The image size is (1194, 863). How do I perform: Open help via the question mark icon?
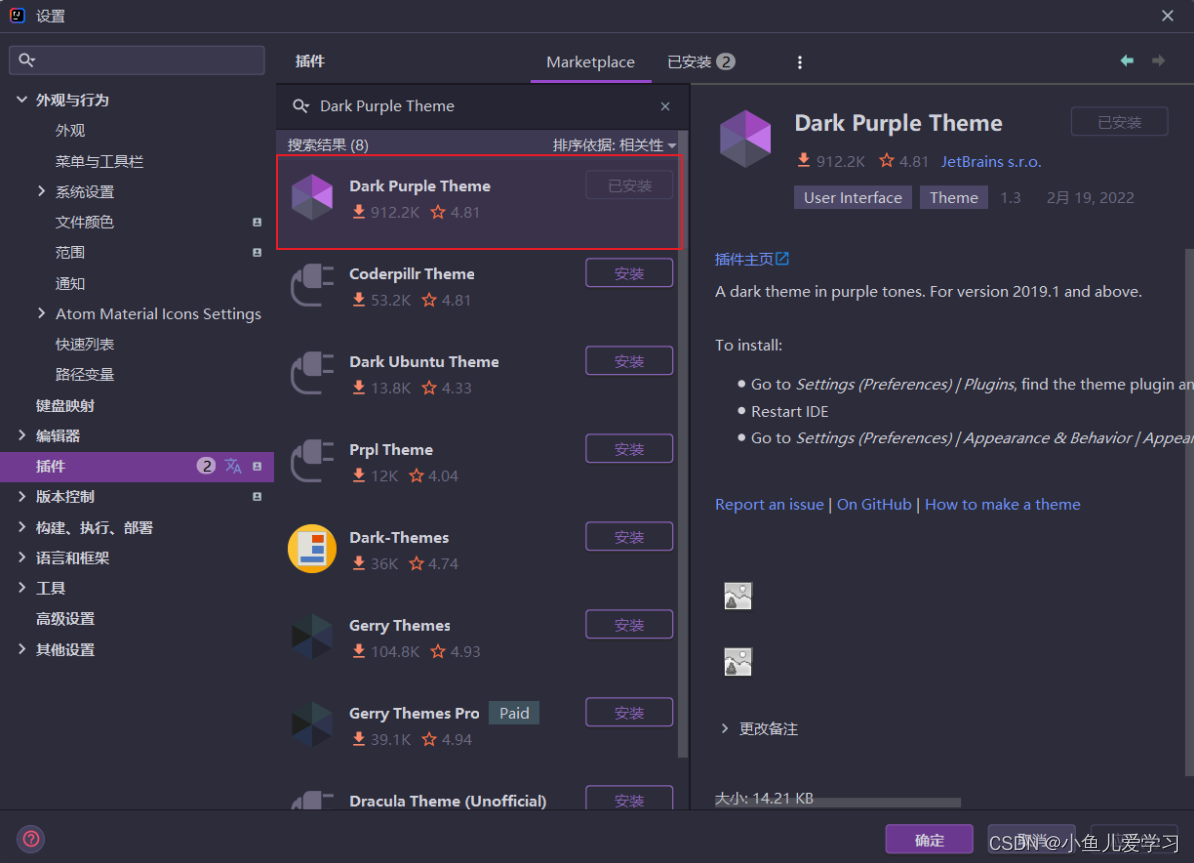pos(31,839)
